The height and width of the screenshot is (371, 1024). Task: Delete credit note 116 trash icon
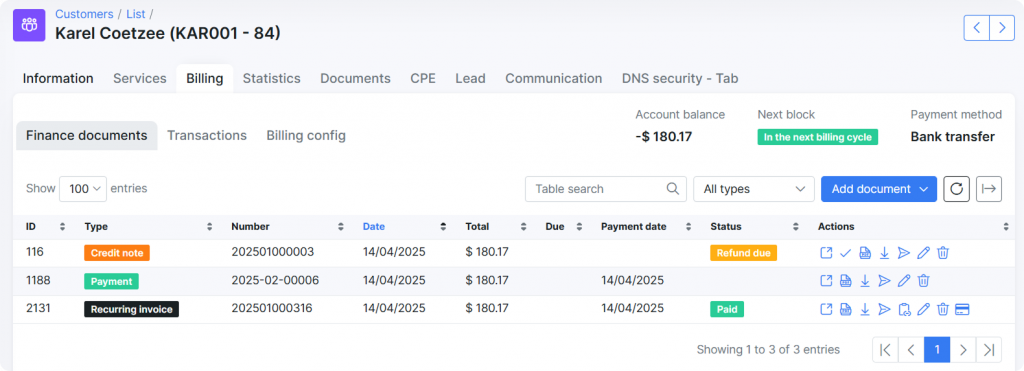click(942, 253)
